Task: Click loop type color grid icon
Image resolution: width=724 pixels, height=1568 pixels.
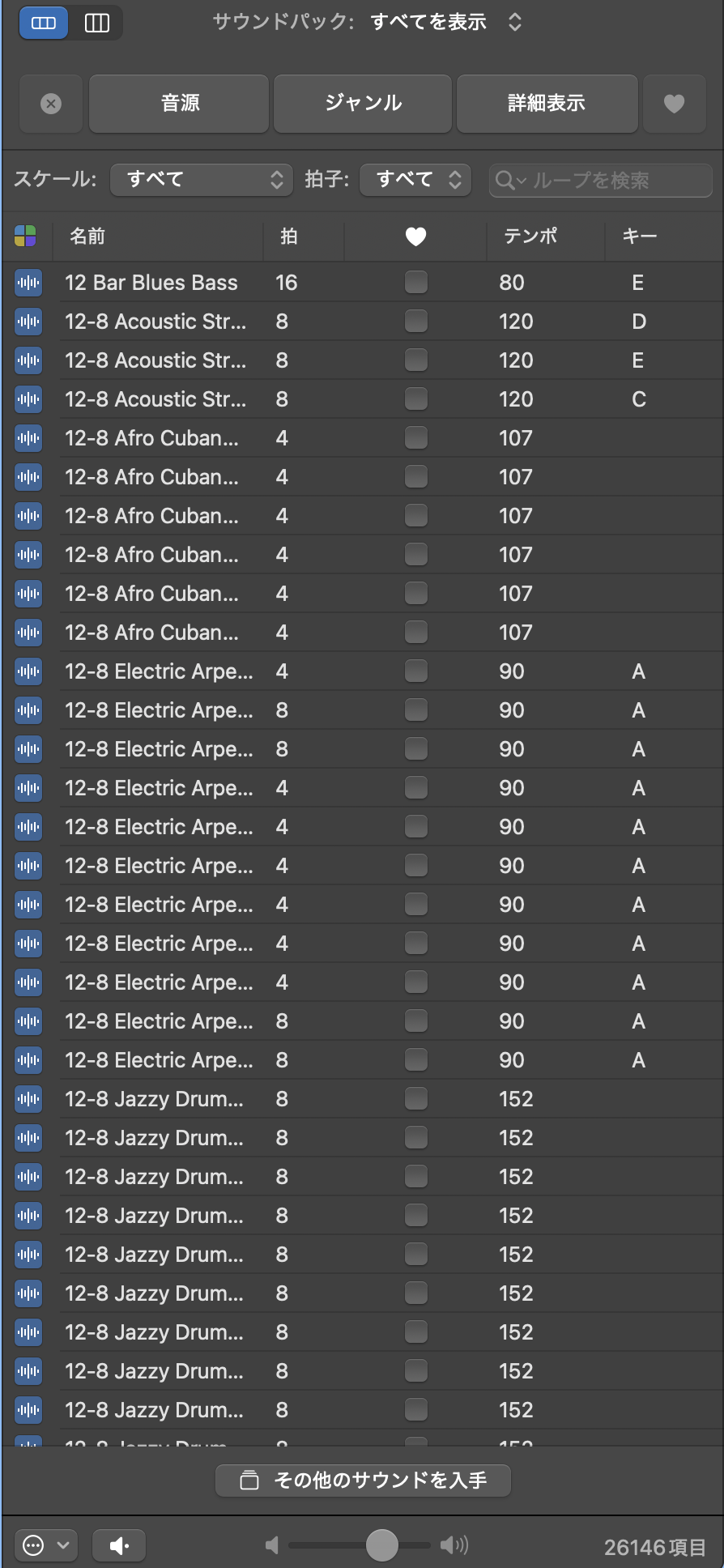Action: tap(26, 236)
